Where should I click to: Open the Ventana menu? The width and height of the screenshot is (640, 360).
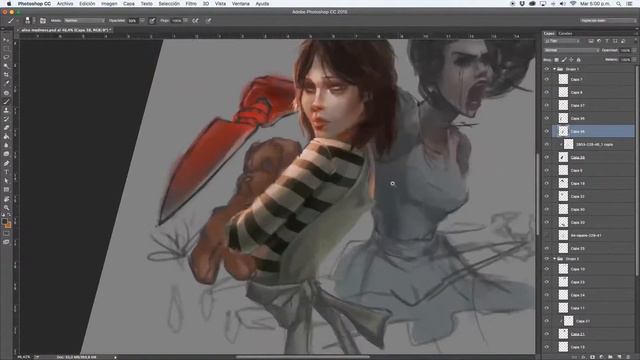coord(240,4)
